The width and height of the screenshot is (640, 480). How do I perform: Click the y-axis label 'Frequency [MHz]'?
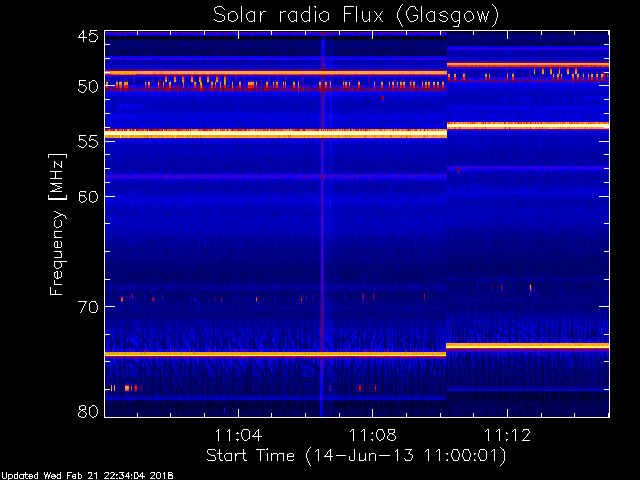coord(57,224)
